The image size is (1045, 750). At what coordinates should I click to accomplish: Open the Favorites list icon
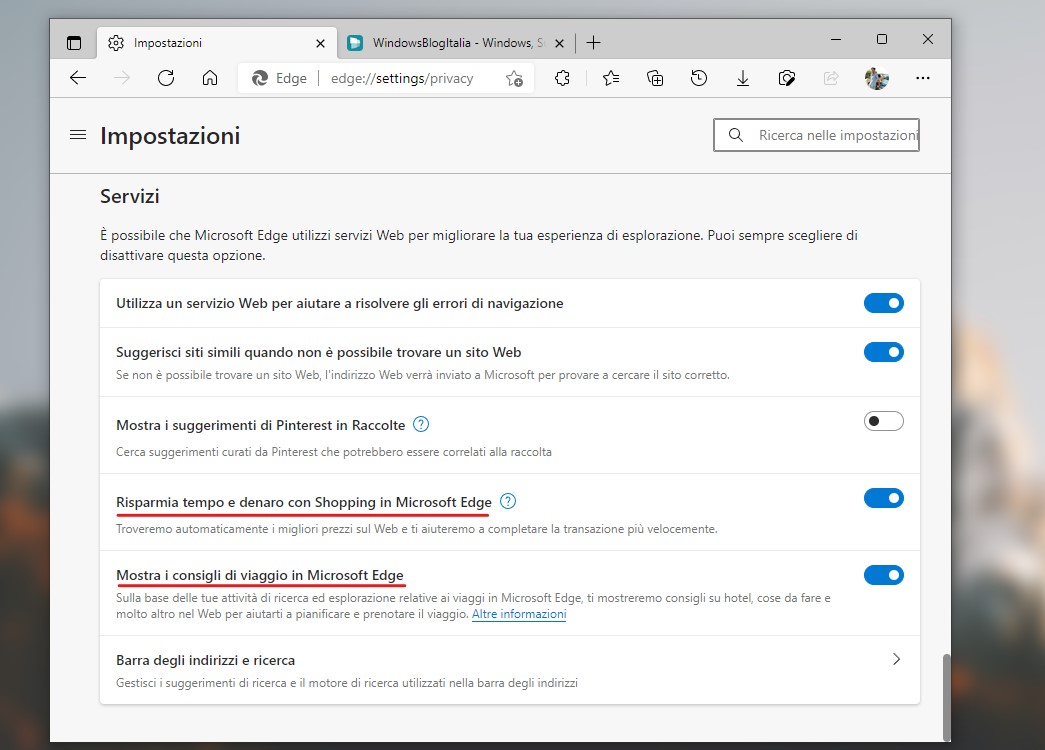click(610, 79)
